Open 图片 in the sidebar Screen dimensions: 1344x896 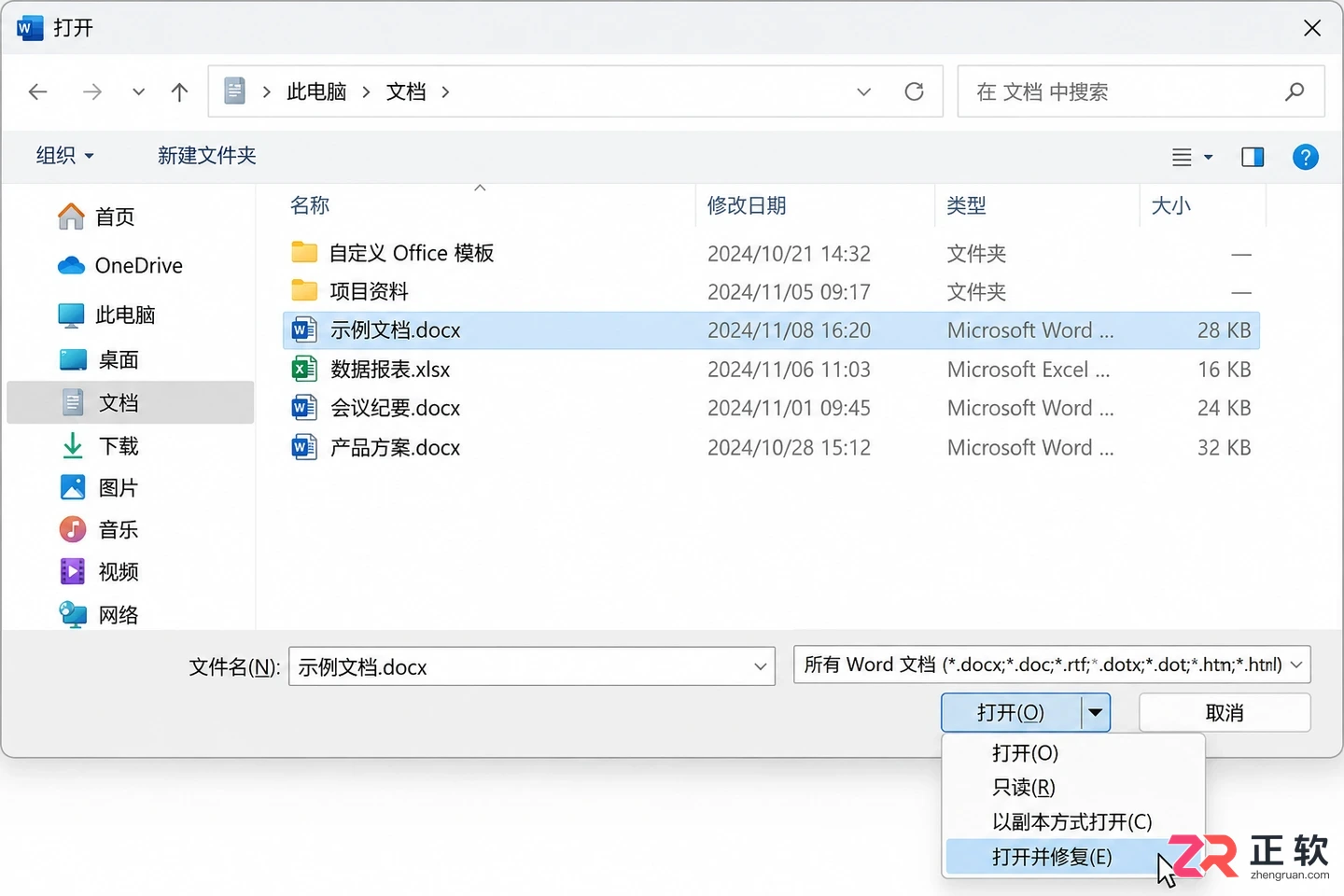tap(99, 487)
